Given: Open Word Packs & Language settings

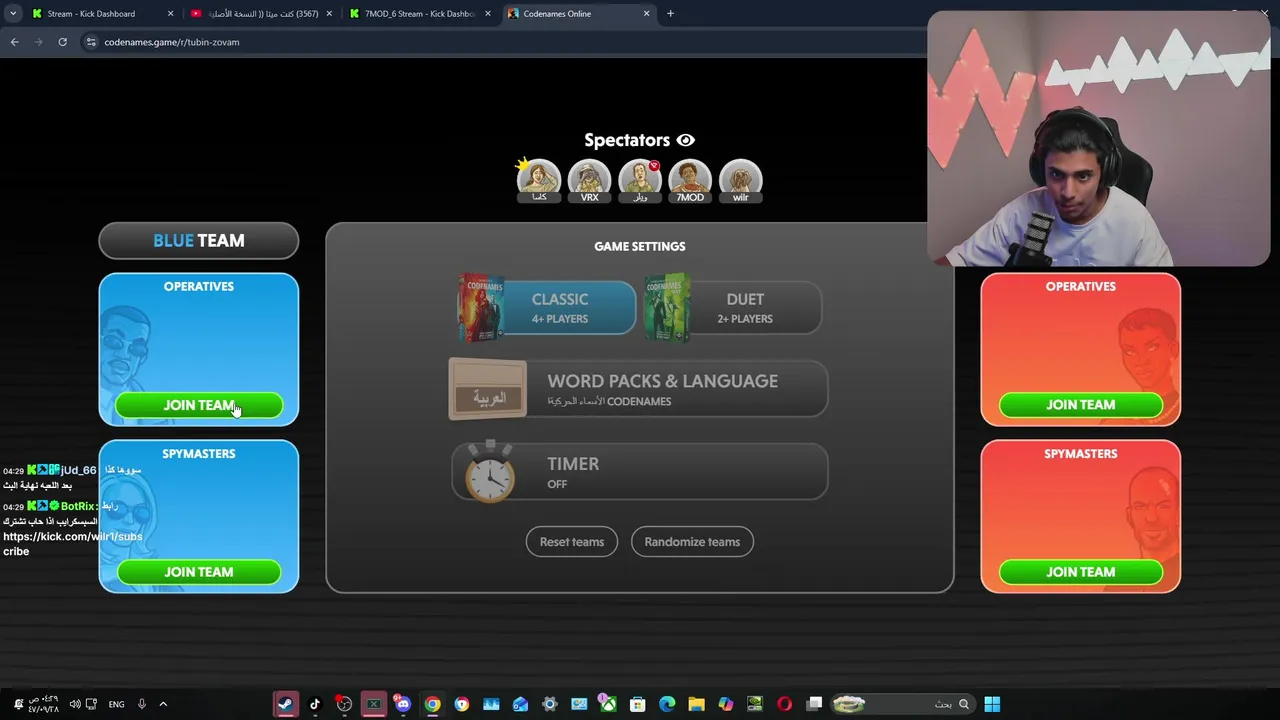Looking at the screenshot, I should 638,389.
